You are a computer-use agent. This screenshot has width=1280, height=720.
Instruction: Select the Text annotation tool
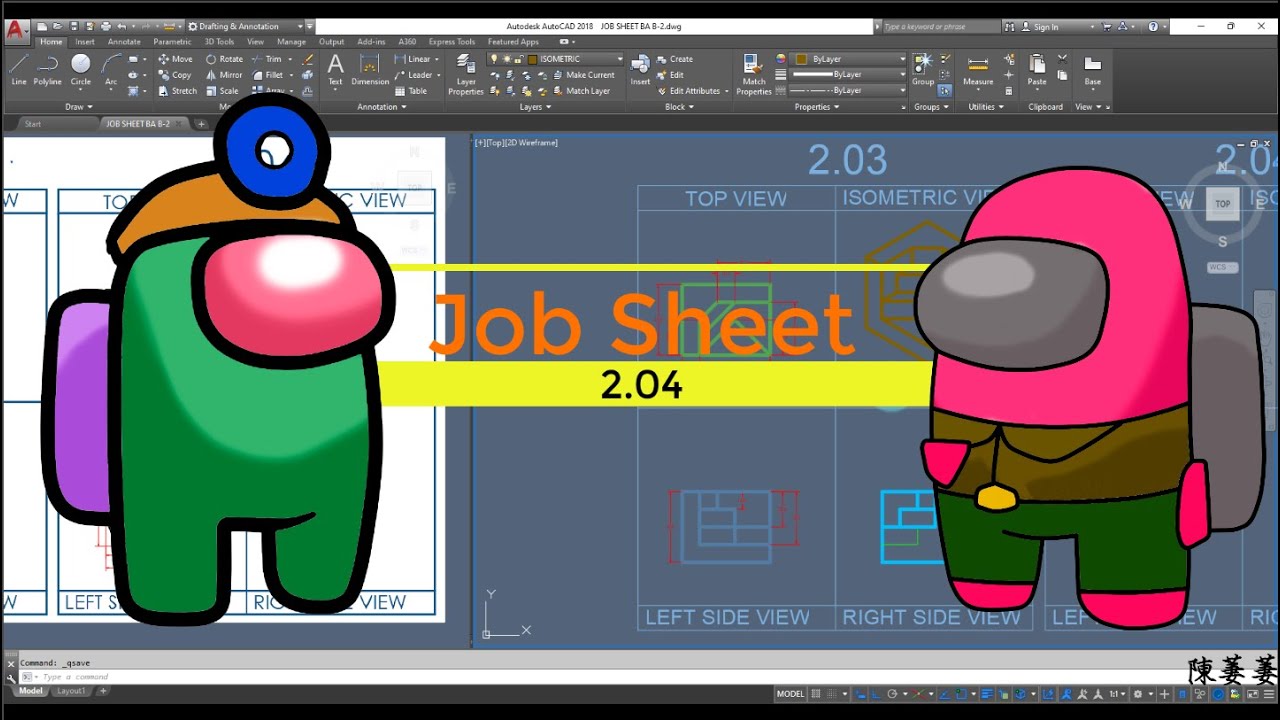tap(335, 69)
